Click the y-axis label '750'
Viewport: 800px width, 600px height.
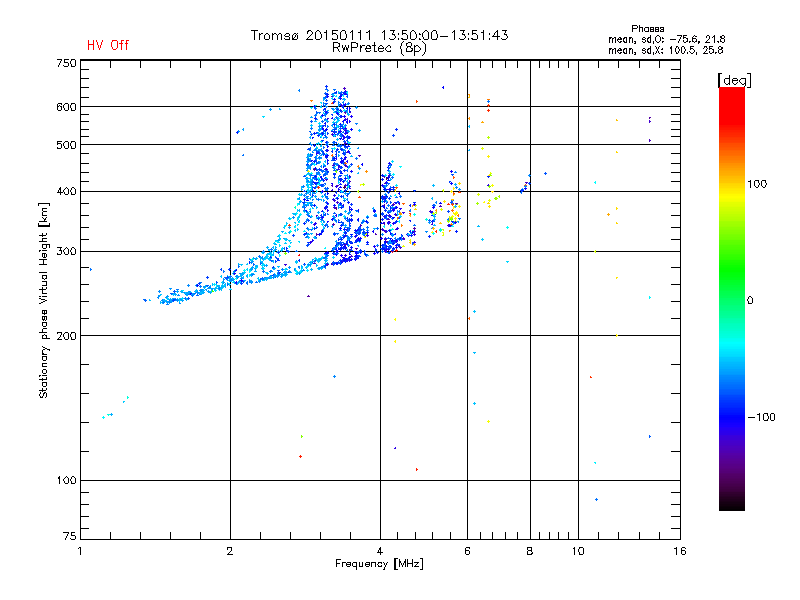pos(66,63)
